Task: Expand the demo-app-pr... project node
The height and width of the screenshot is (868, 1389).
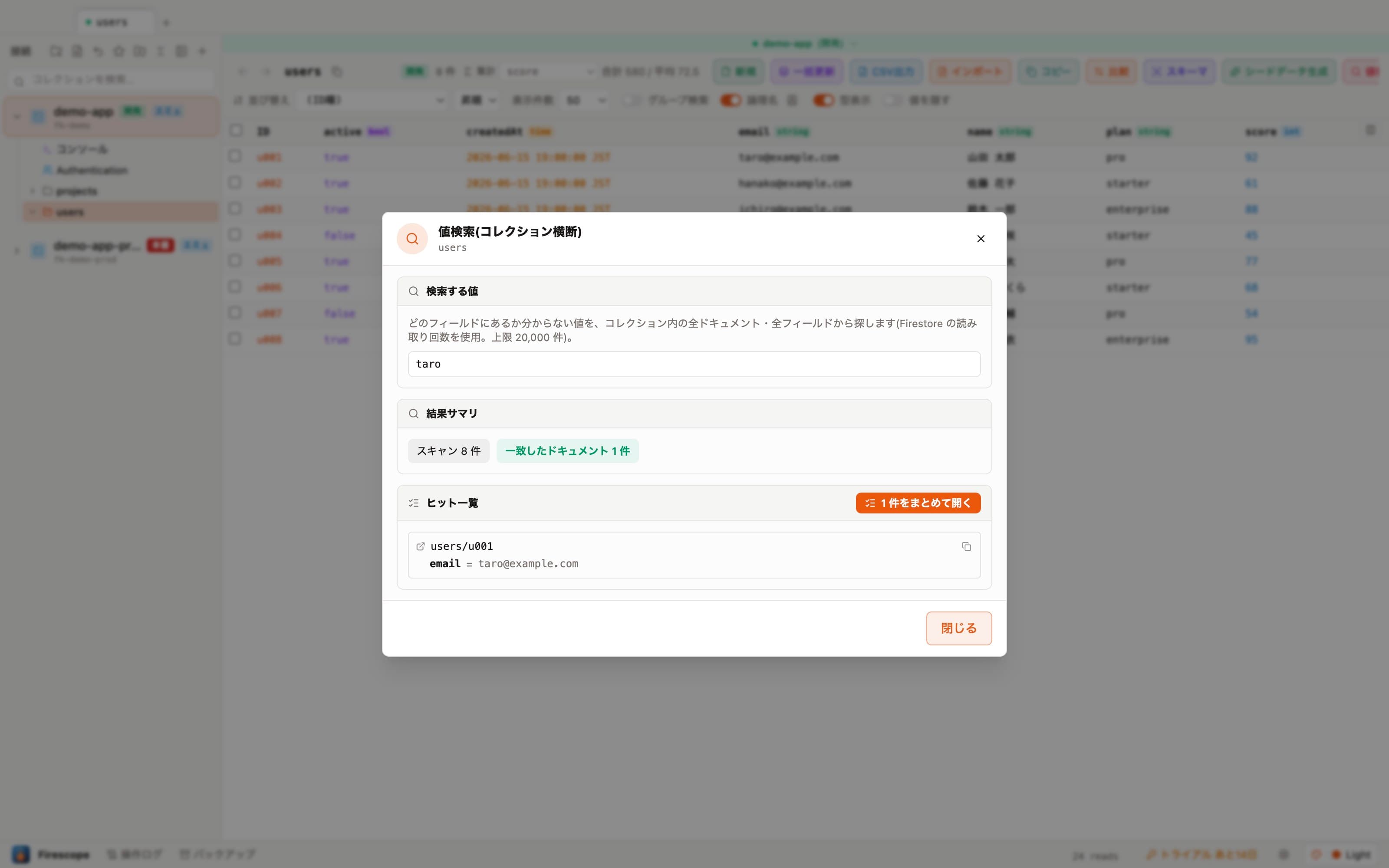Action: 17,250
